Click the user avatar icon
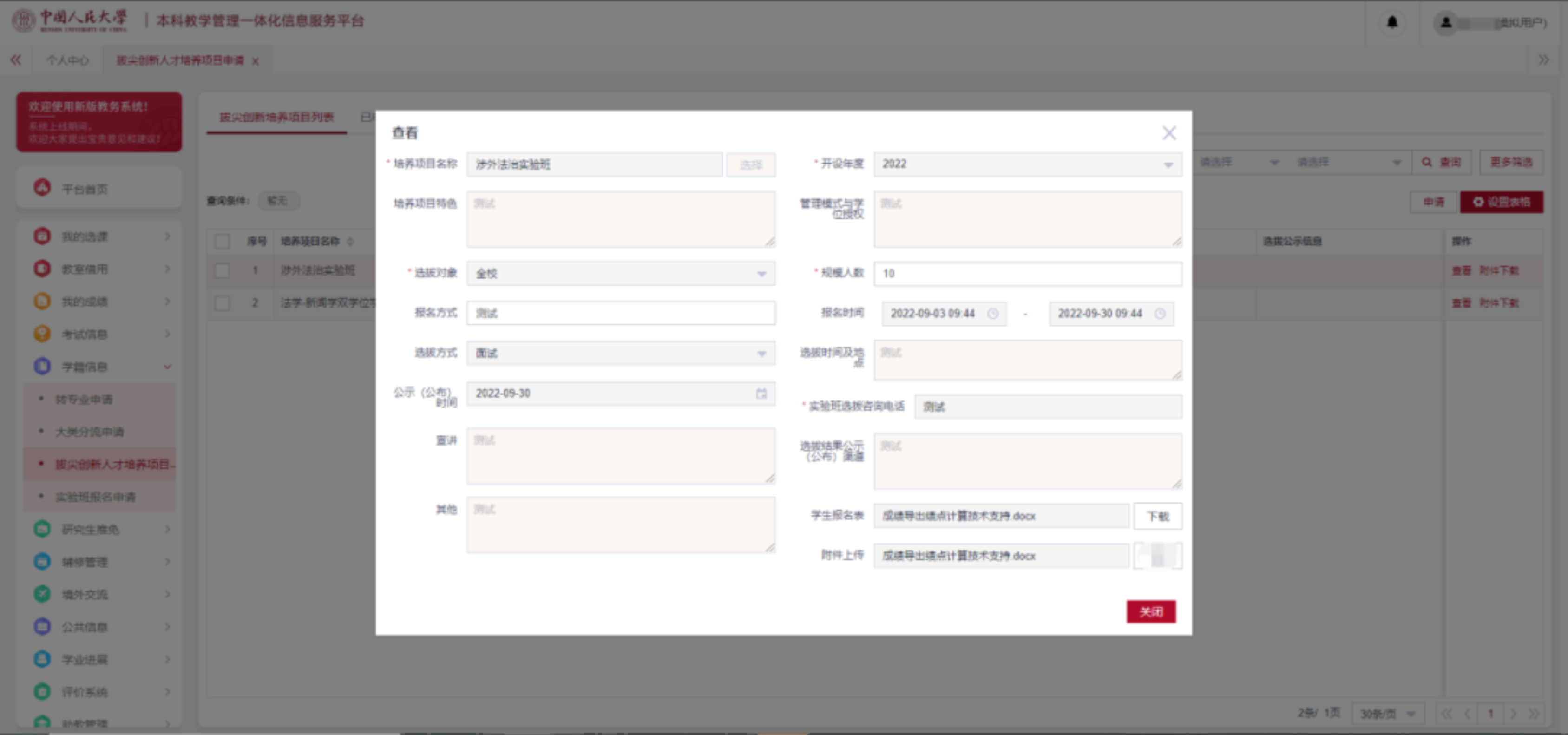Viewport: 1568px width, 735px height. pos(1446,23)
